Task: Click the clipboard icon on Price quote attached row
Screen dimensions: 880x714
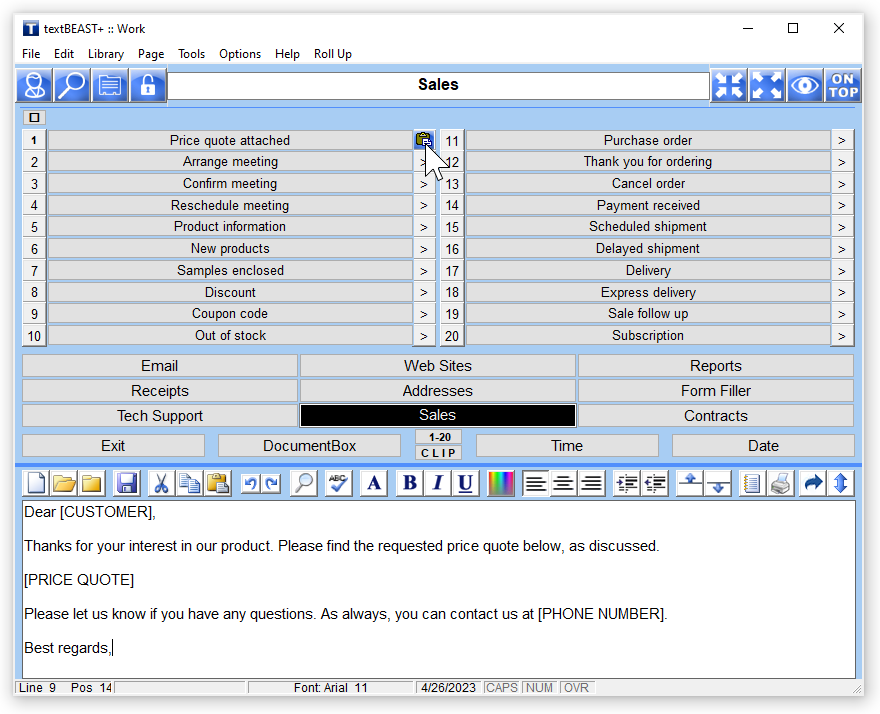Action: tap(424, 140)
